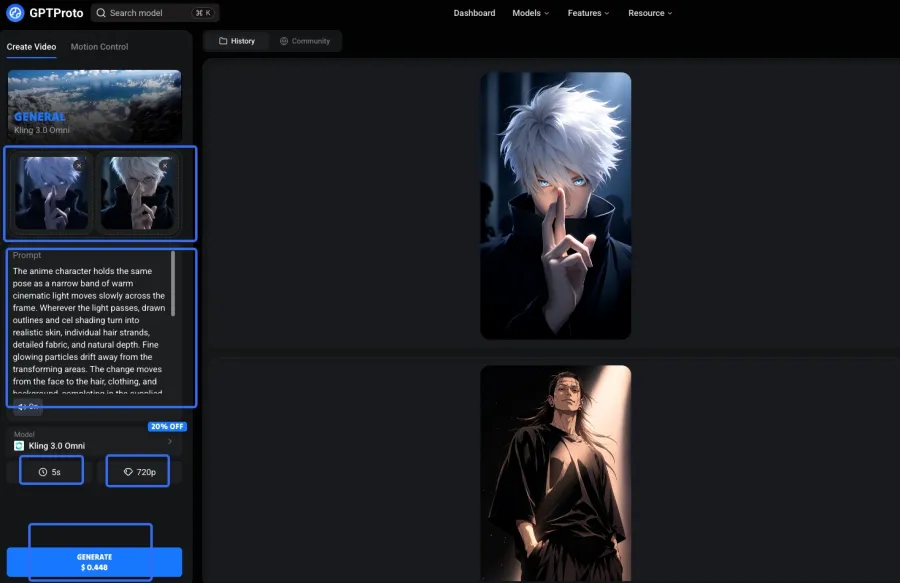This screenshot has height=583, width=900.
Task: Open the white-haired anime character result
Action: (556, 205)
